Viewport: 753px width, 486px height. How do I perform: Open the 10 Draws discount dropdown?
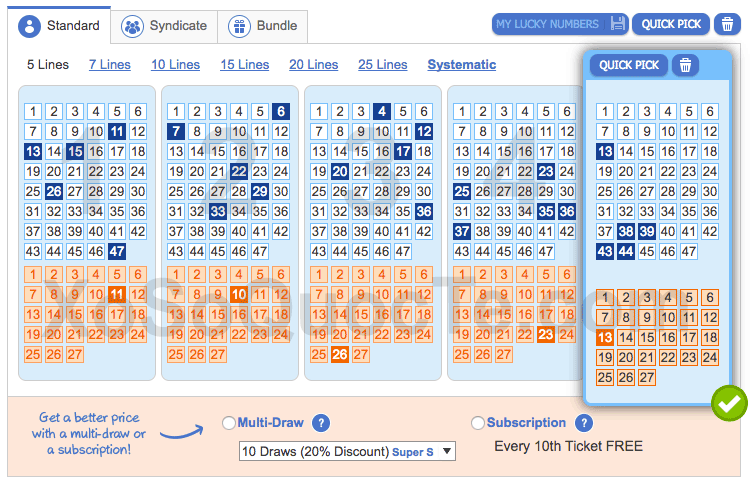pyautogui.click(x=347, y=452)
